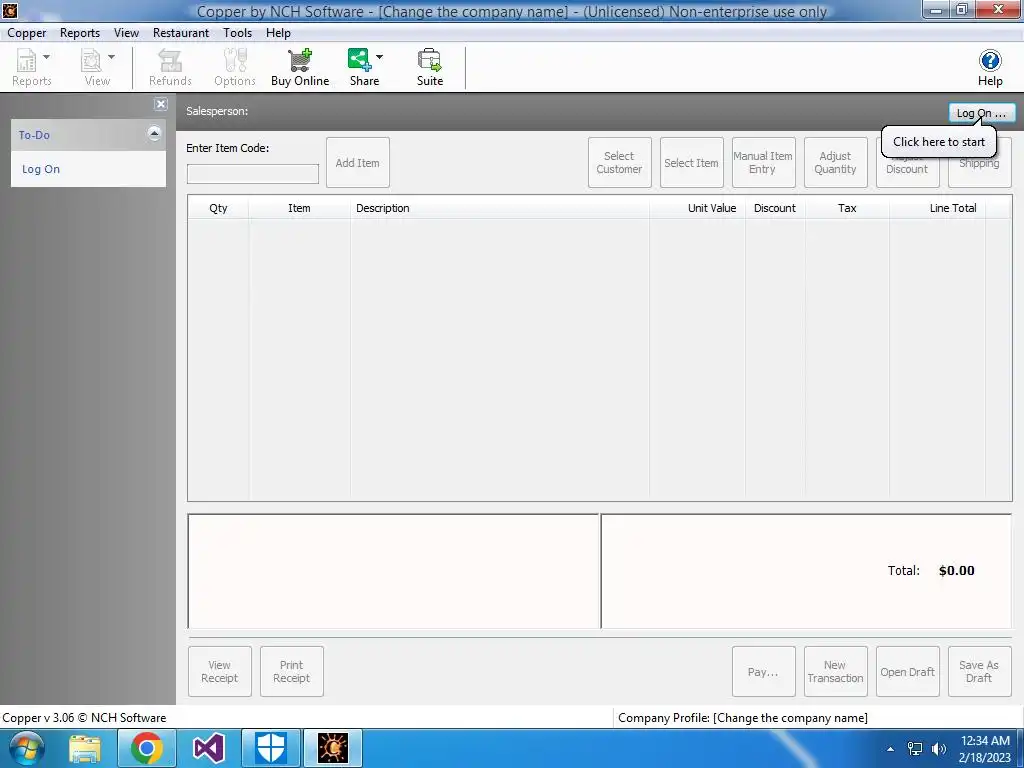Click the Buy Online cart icon

(x=300, y=61)
